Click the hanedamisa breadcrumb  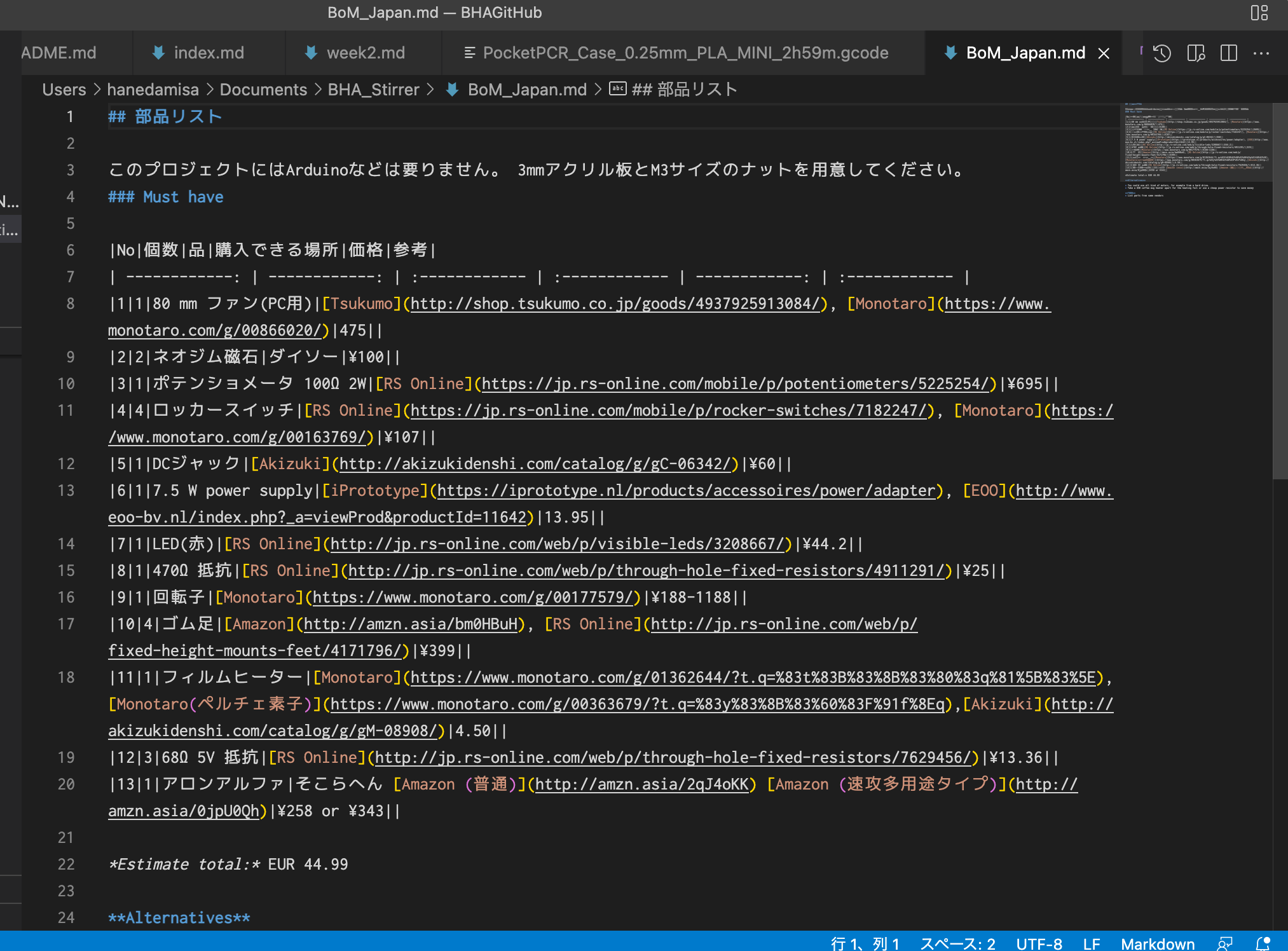pos(153,90)
